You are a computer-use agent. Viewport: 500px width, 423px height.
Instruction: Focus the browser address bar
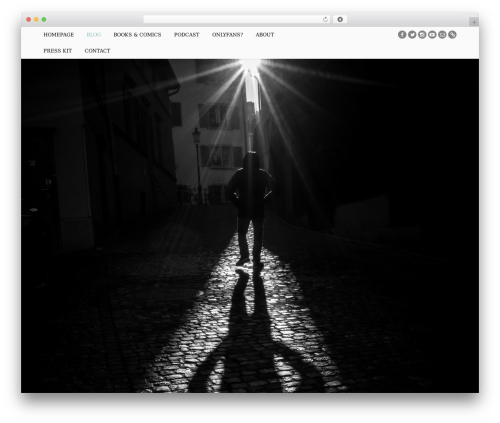click(x=237, y=20)
